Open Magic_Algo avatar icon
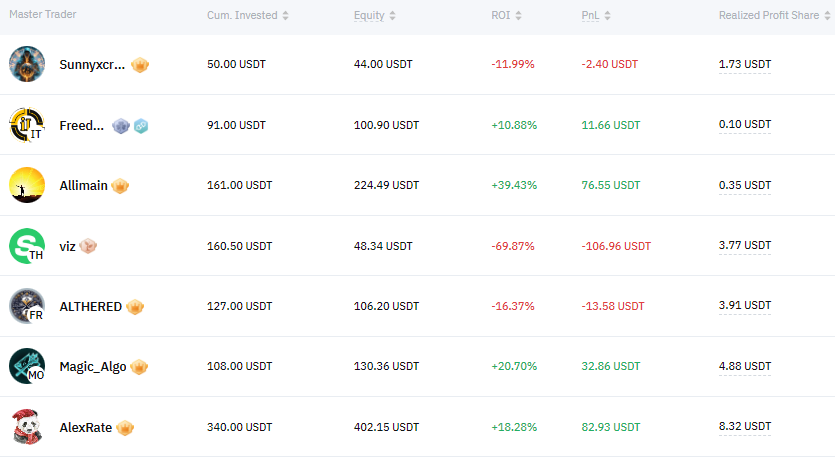835x464 pixels. [27, 367]
